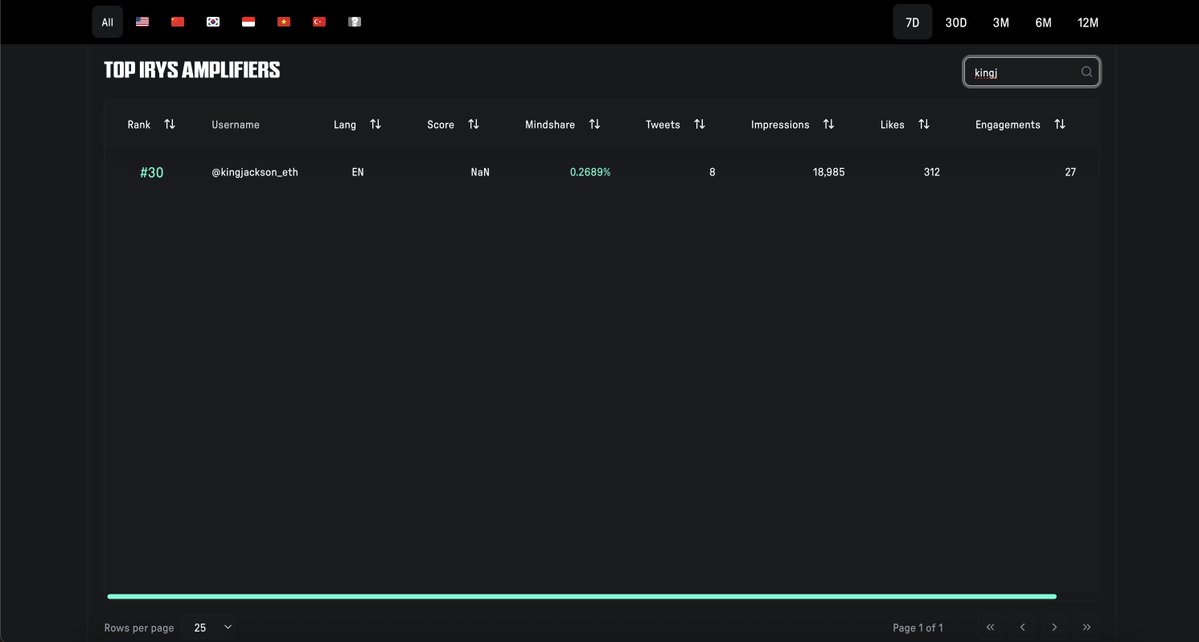Image resolution: width=1199 pixels, height=642 pixels.
Task: Go to last page double chevron
Action: [x=1087, y=627]
